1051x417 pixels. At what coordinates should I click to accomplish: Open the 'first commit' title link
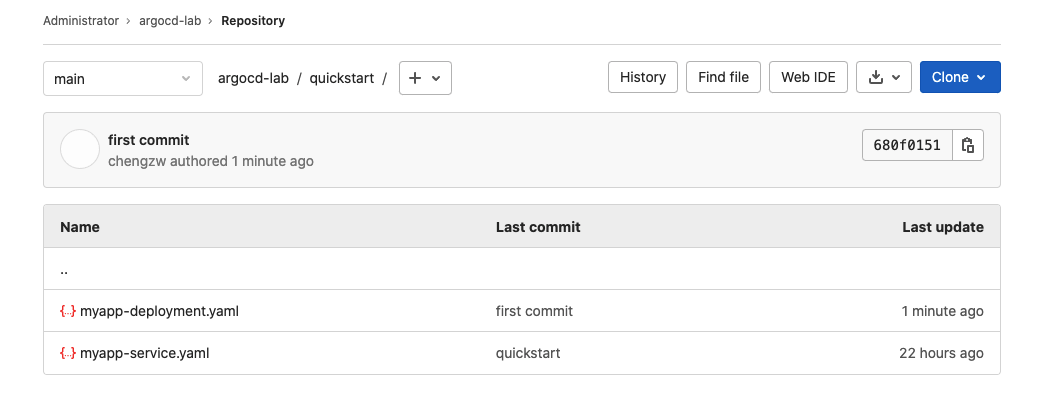pos(149,140)
